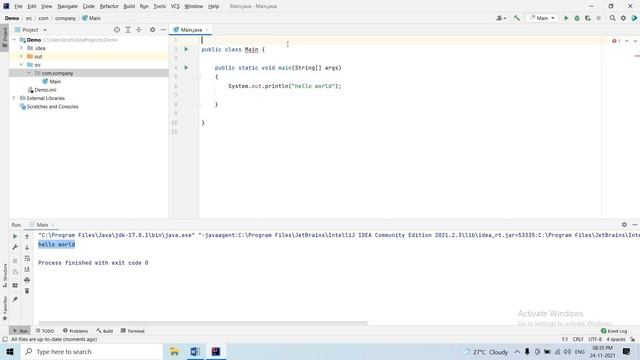Open run configuration wrench in Run panel

click(x=15, y=247)
